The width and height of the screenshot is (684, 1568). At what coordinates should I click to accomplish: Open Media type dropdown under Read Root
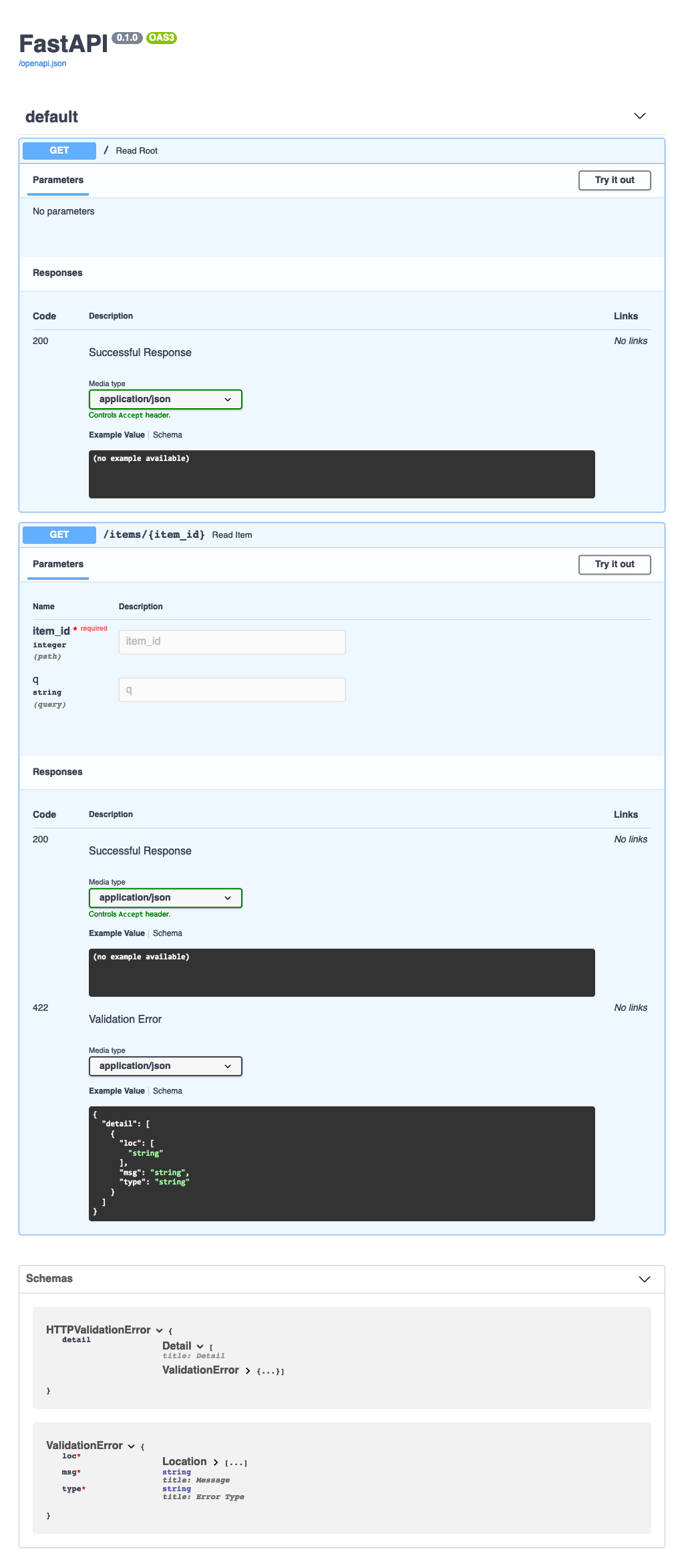click(x=165, y=400)
